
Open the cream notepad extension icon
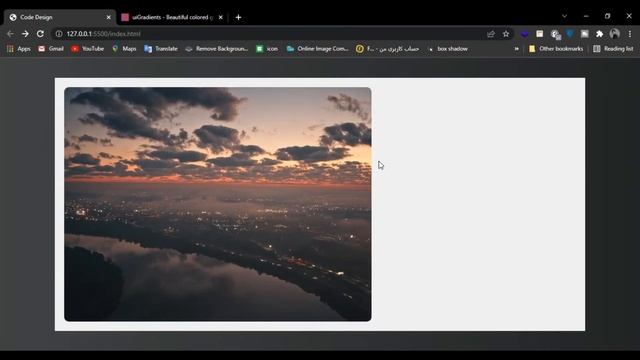[x=540, y=34]
